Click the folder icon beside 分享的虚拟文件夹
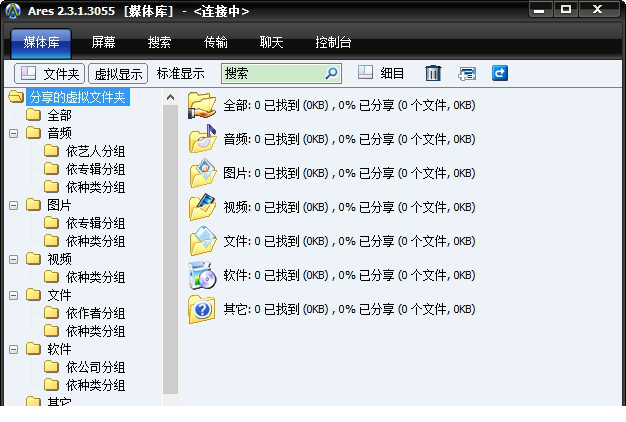626x422 pixels. click(16, 97)
